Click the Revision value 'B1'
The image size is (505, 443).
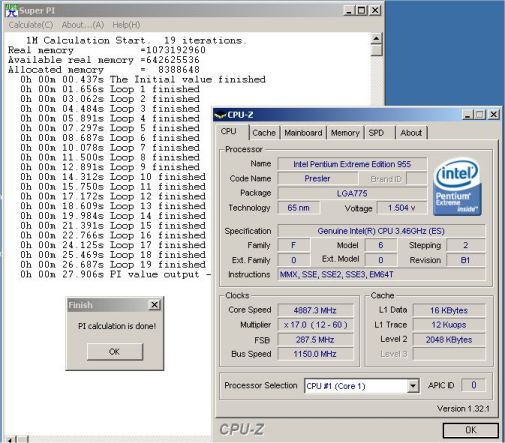(x=466, y=260)
